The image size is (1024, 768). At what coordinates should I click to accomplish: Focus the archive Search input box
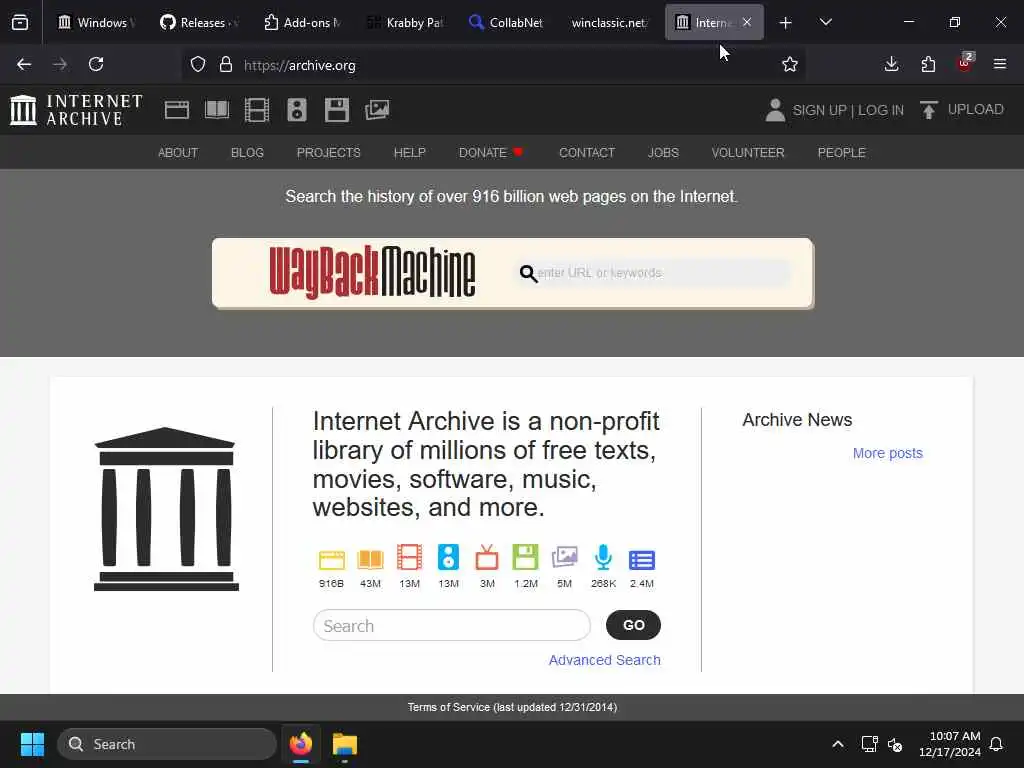click(x=452, y=626)
